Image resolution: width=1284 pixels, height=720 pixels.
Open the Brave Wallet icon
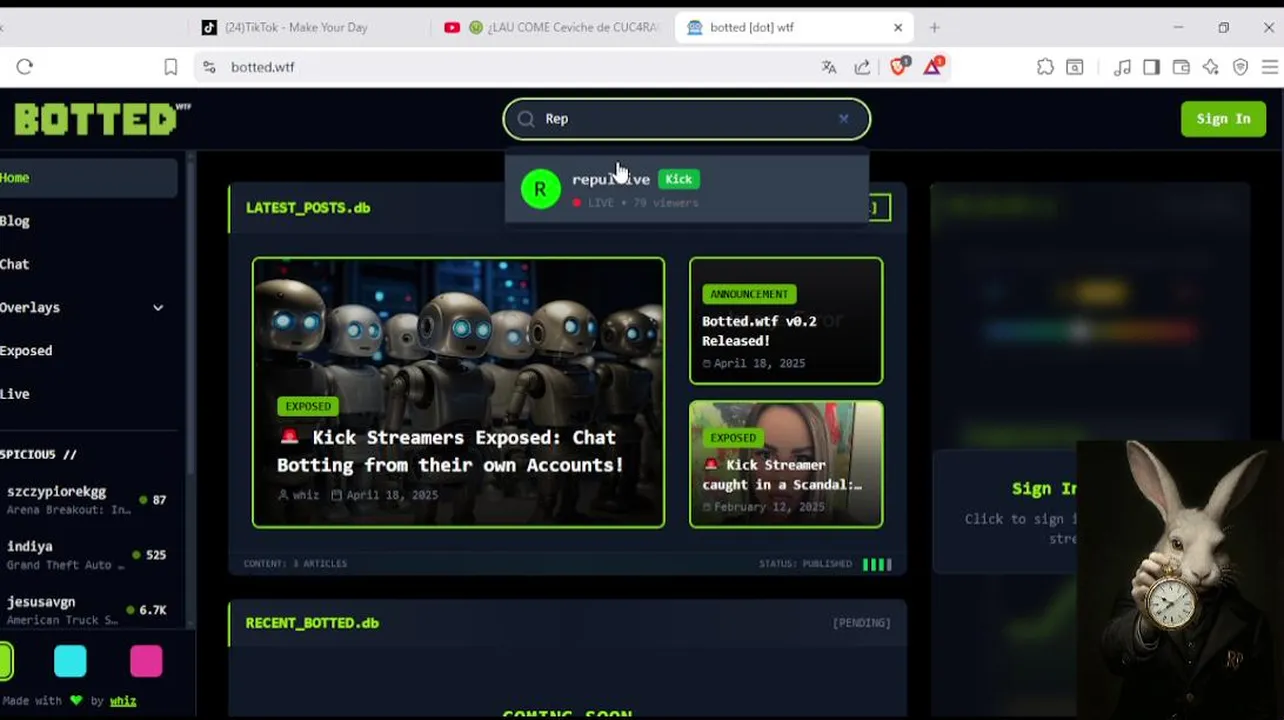point(1181,67)
